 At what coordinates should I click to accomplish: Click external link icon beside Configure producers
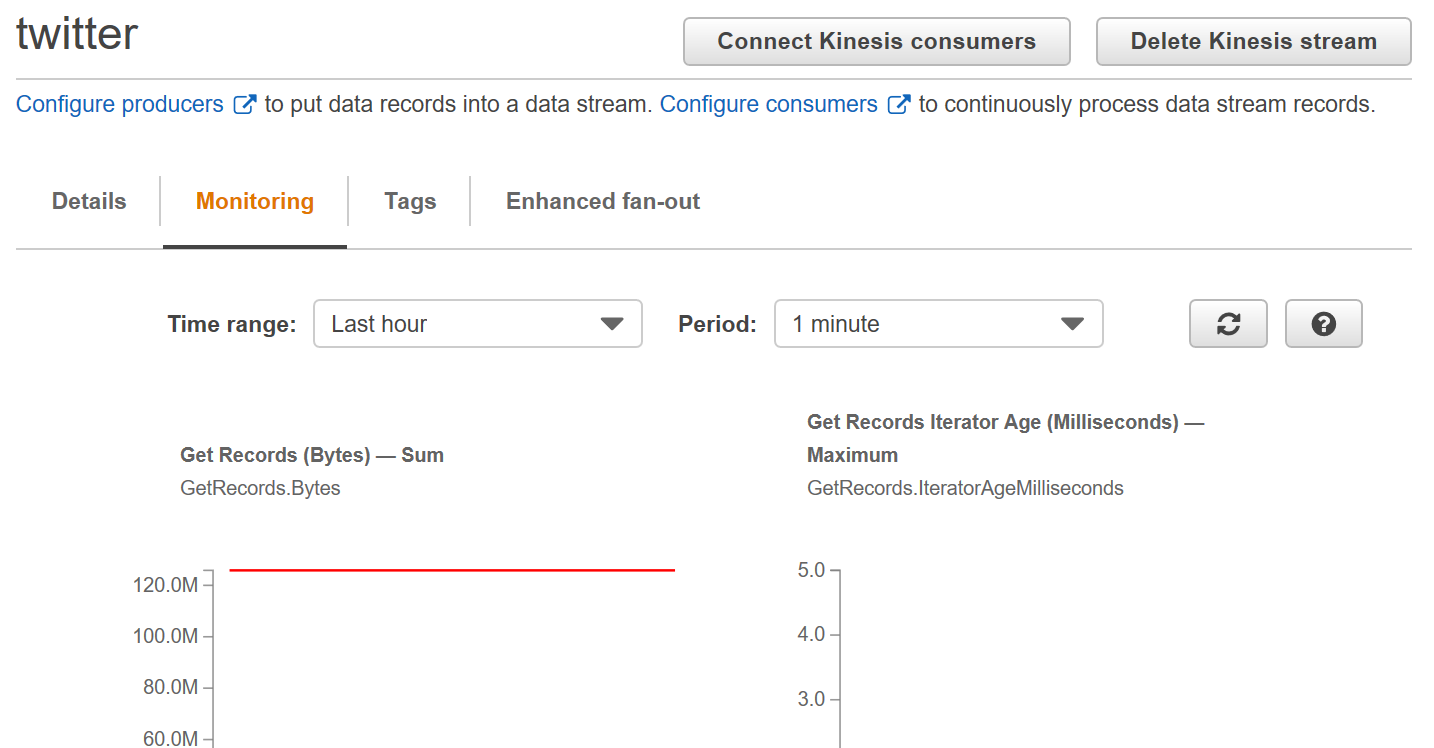[245, 104]
